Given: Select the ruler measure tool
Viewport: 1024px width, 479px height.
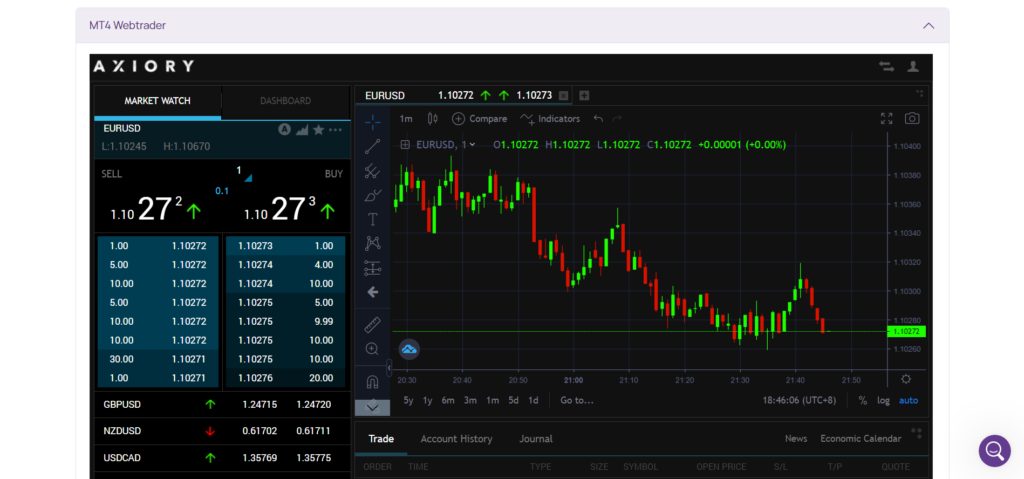Looking at the screenshot, I should pyautogui.click(x=373, y=324).
